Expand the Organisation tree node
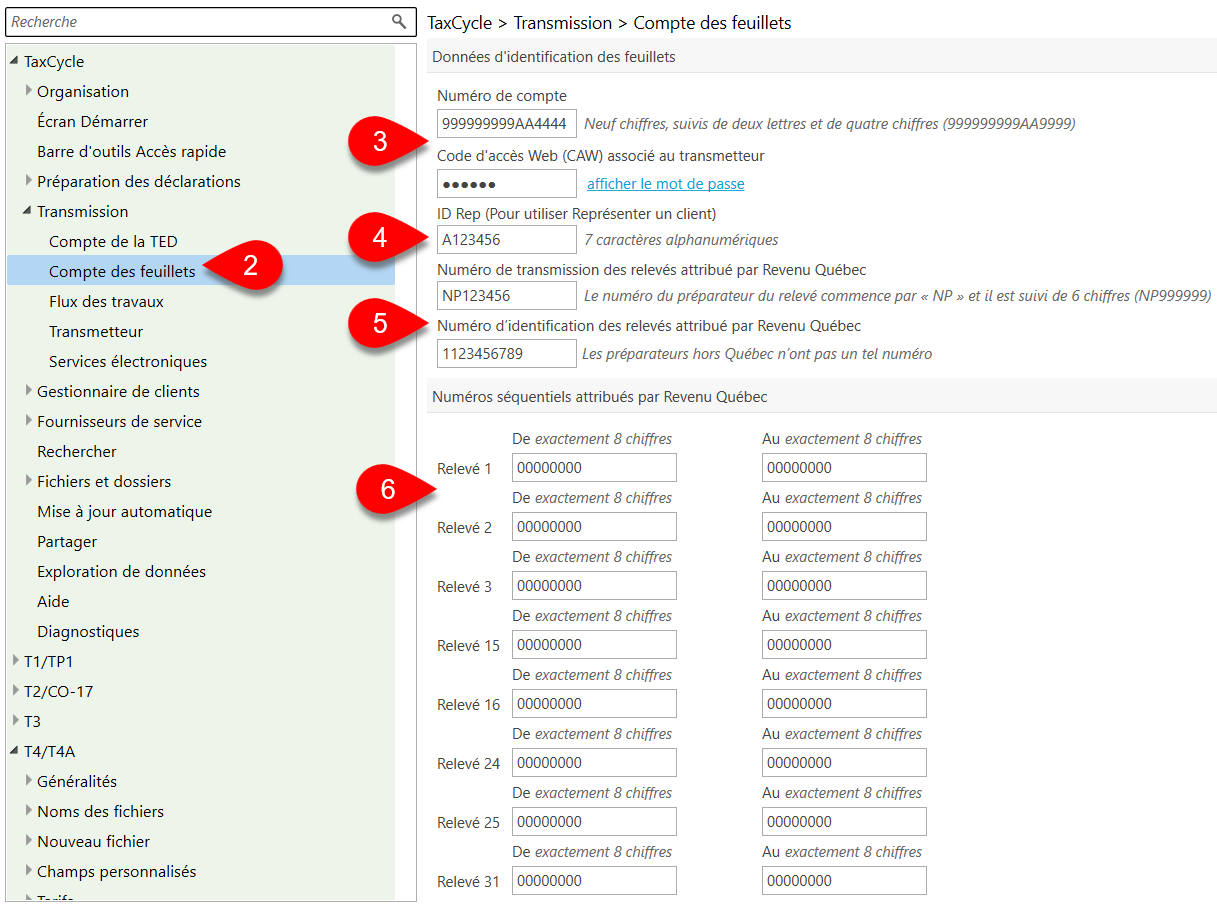Screen dimensions: 1217x905 pos(29,91)
